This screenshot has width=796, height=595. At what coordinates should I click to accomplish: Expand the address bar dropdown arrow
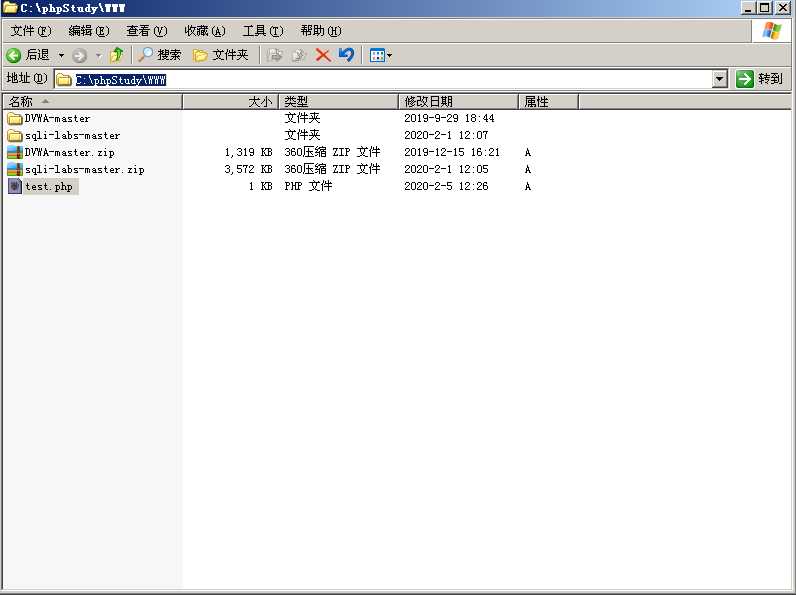pos(719,79)
